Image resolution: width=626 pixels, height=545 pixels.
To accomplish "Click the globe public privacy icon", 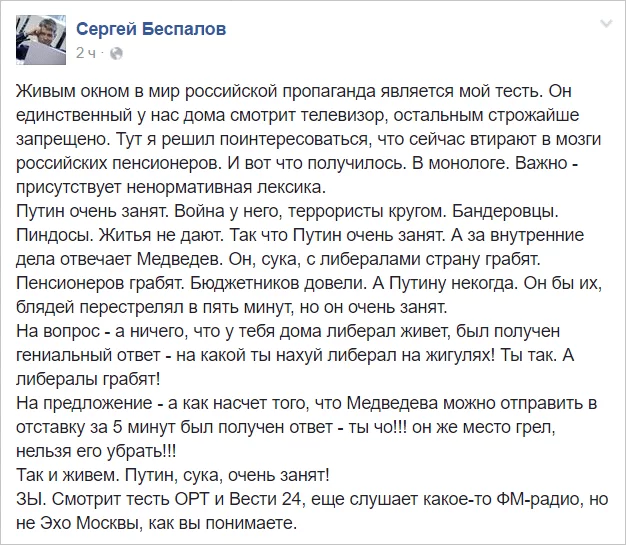I will coord(116,53).
